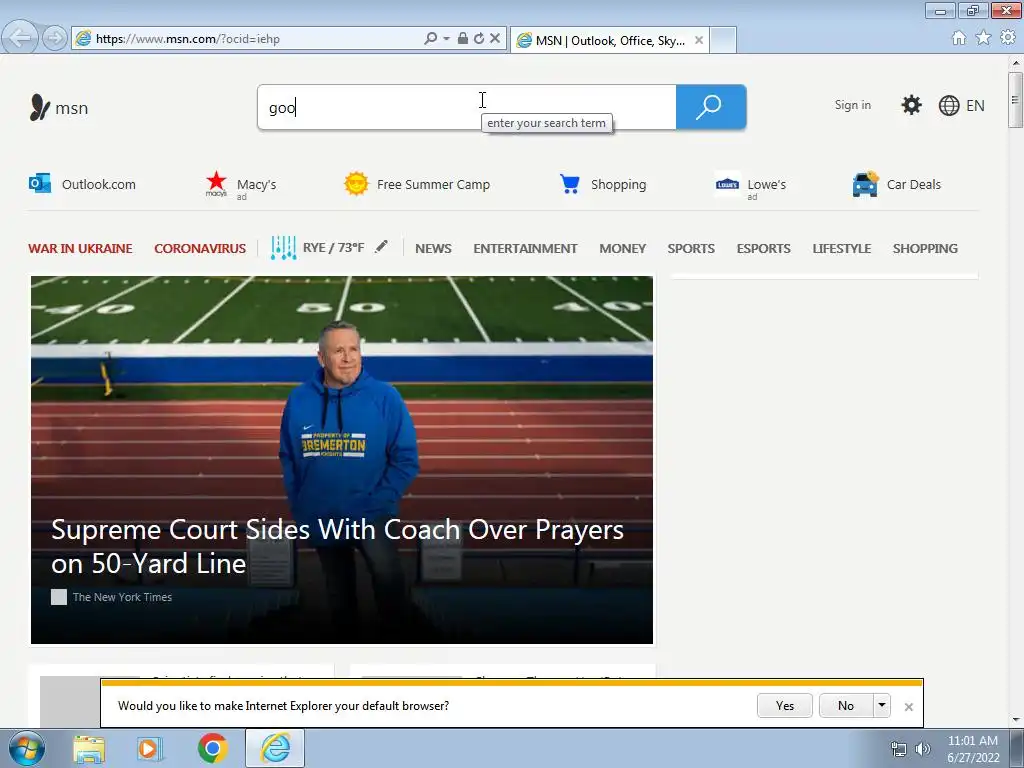This screenshot has width=1024, height=768.
Task: Dismiss the default browser notification bar
Action: pos(908,707)
